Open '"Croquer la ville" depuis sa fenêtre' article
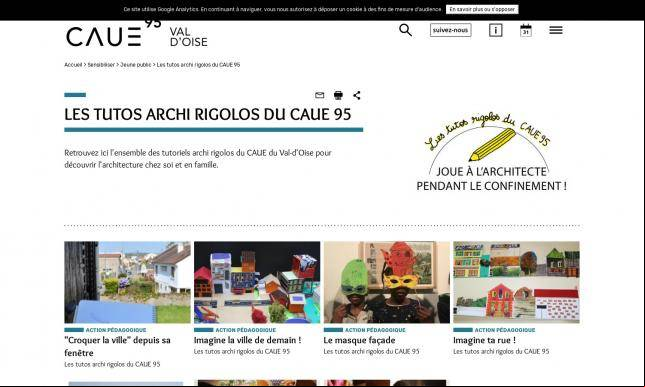The height and width of the screenshot is (387, 645). coord(117,346)
